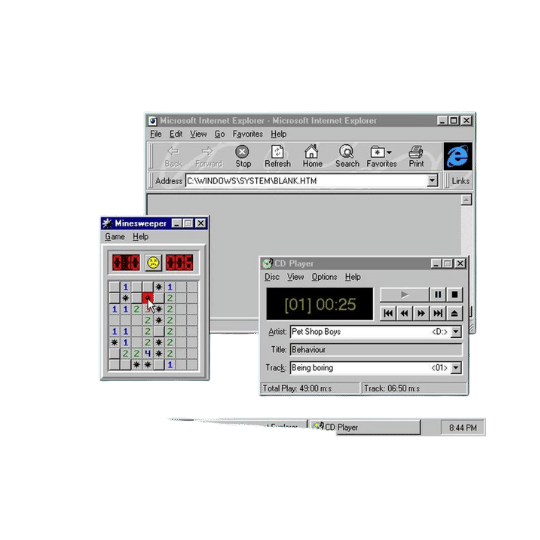Image resolution: width=540 pixels, height=540 pixels.
Task: Click CD Player taskbar button
Action: 365,427
